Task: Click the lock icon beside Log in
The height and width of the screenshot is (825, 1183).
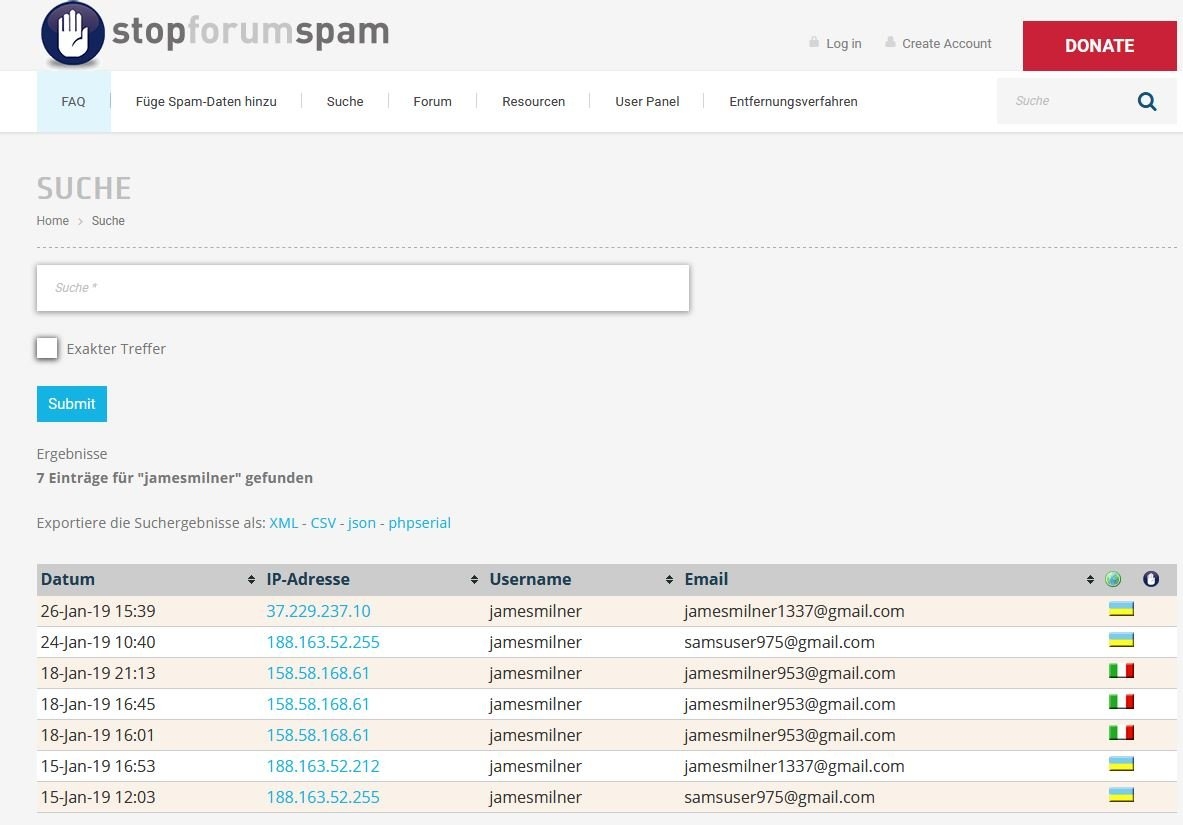Action: coord(814,43)
